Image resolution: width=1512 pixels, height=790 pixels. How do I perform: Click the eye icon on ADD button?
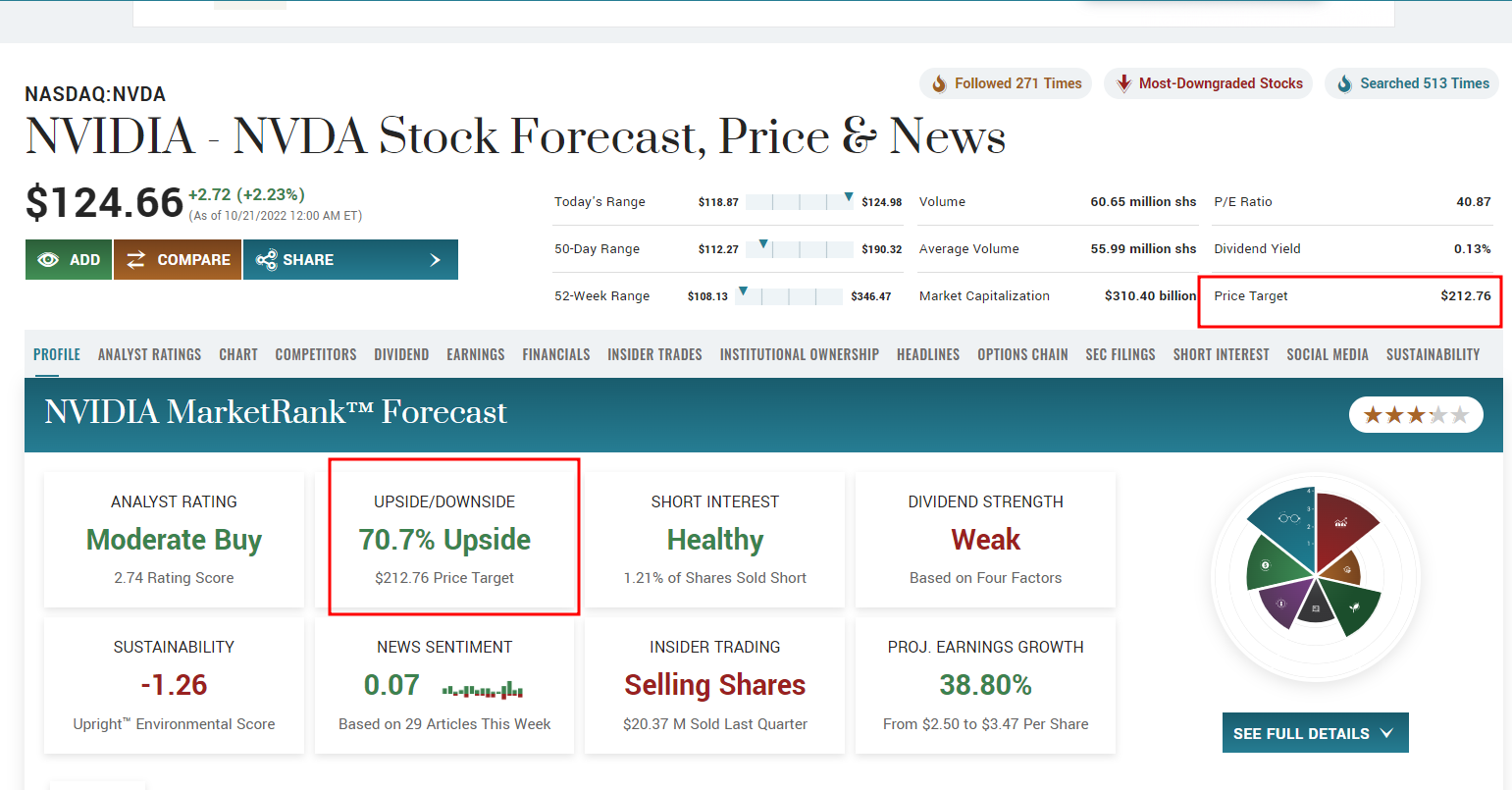48,260
